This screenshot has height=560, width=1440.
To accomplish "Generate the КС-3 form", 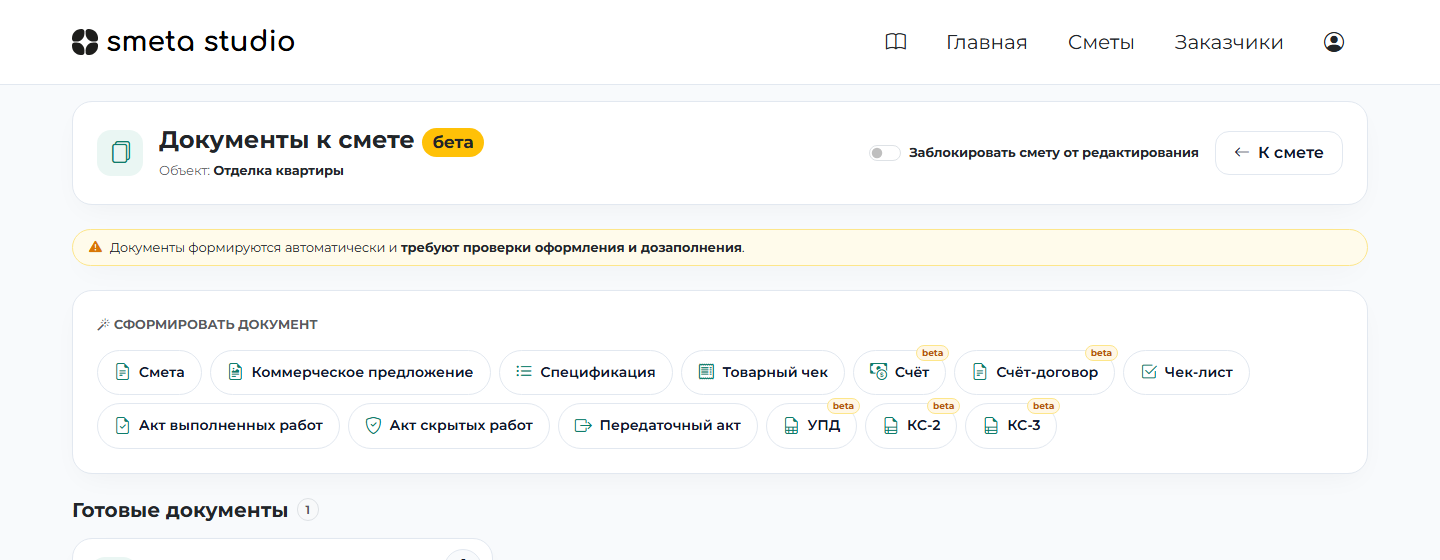I will (x=1011, y=426).
